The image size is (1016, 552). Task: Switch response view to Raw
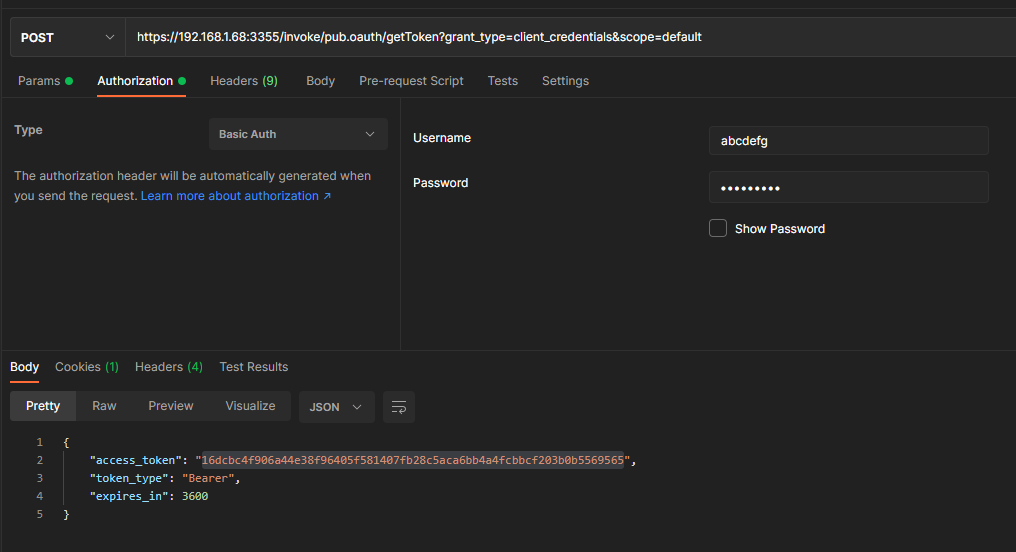point(104,406)
